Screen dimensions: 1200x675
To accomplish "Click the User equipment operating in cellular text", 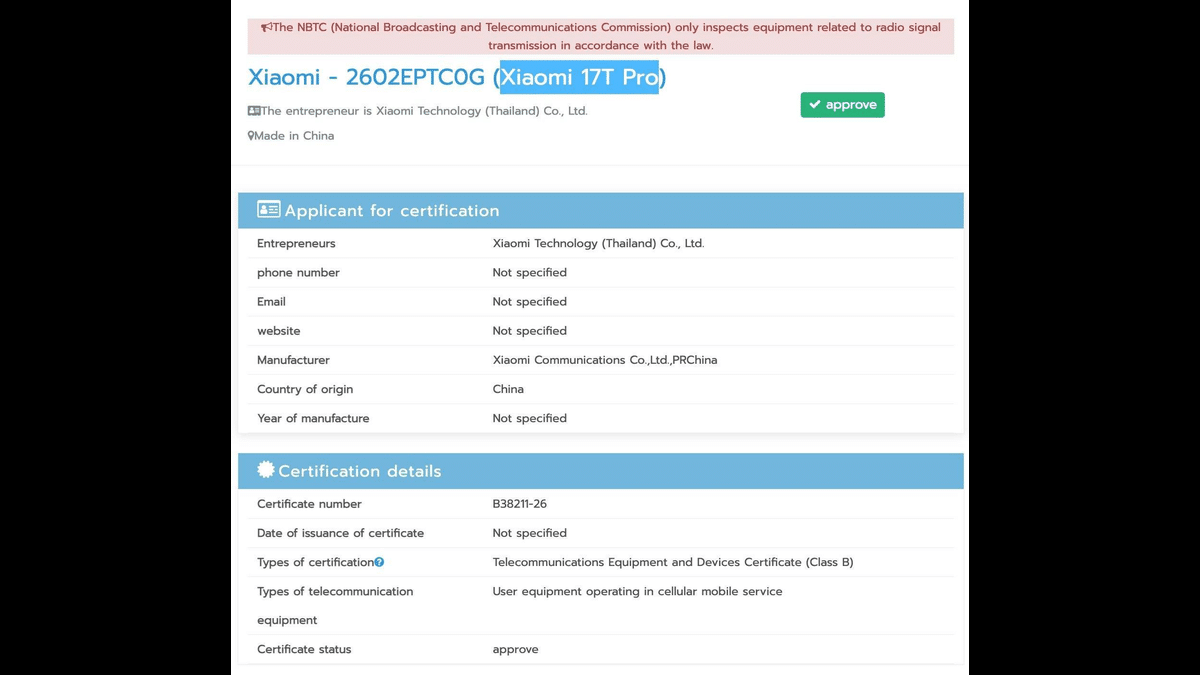I will click(x=637, y=591).
